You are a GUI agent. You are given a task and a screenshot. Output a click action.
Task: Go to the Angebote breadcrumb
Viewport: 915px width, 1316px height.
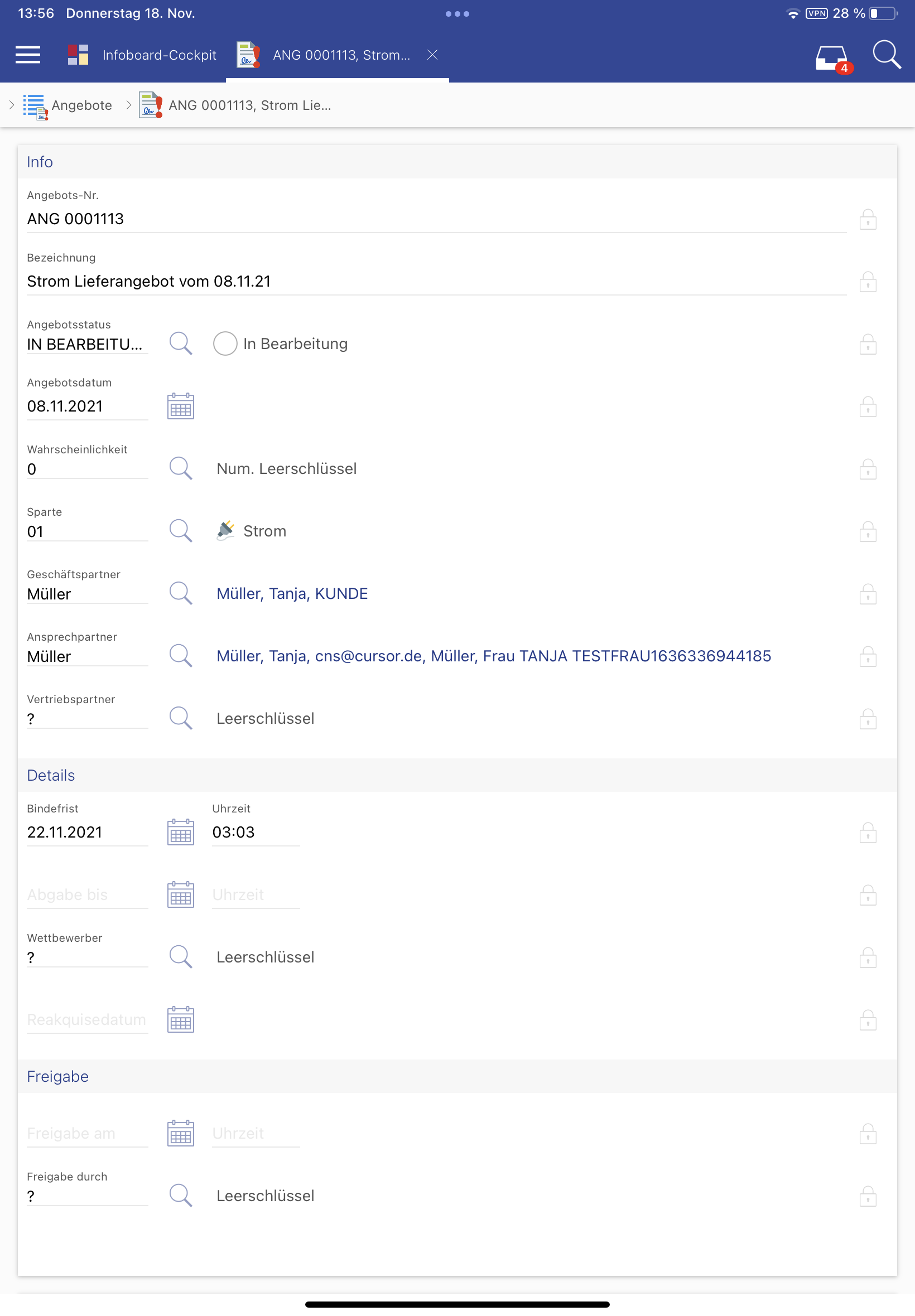81,105
